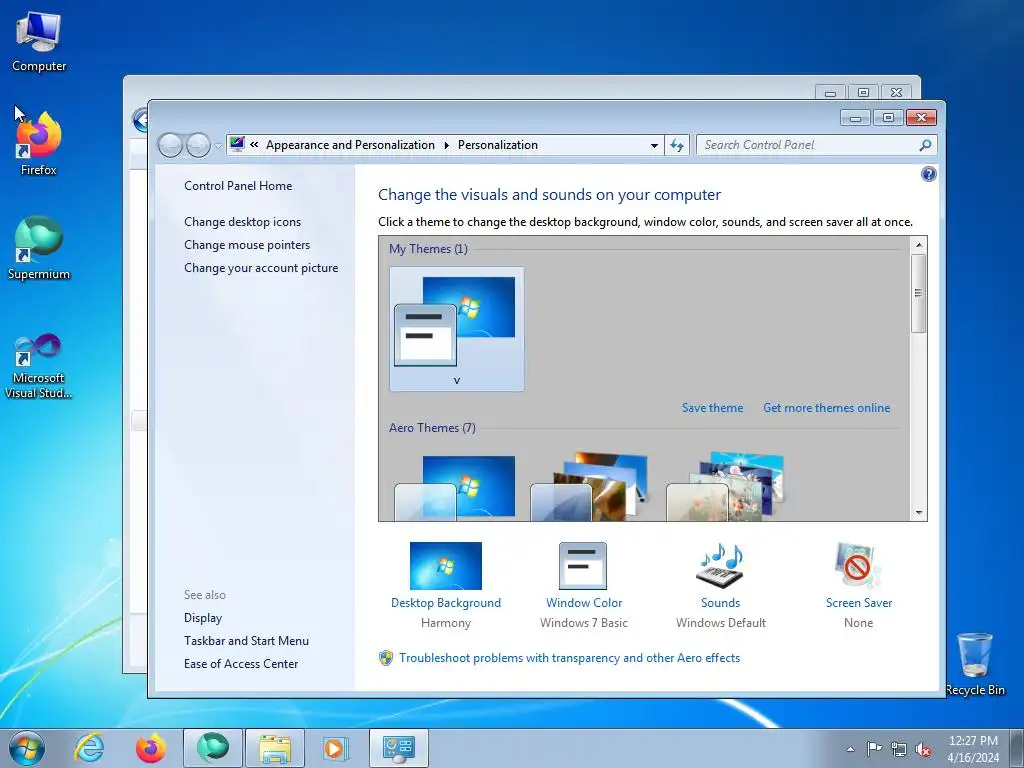Viewport: 1024px width, 768px height.
Task: Open the Windows Start orb
Action: (x=27, y=748)
